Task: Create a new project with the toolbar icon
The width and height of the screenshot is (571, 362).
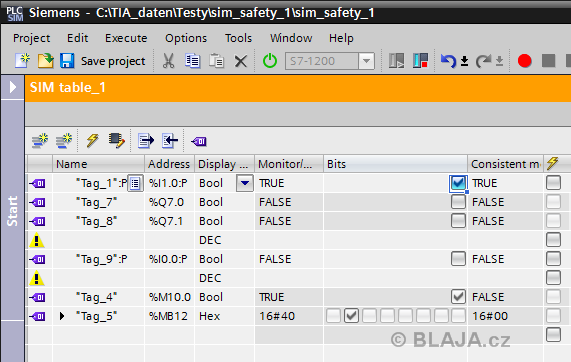Action: click(22, 61)
